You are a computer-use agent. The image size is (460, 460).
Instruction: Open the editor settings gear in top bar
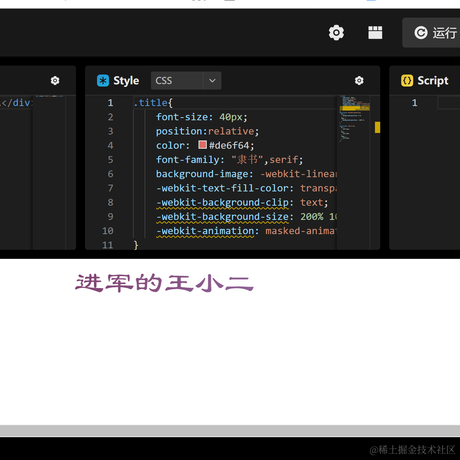pyautogui.click(x=336, y=33)
